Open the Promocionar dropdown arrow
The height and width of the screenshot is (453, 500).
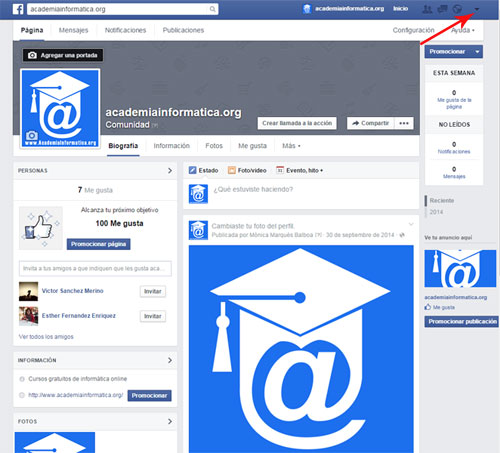477,52
